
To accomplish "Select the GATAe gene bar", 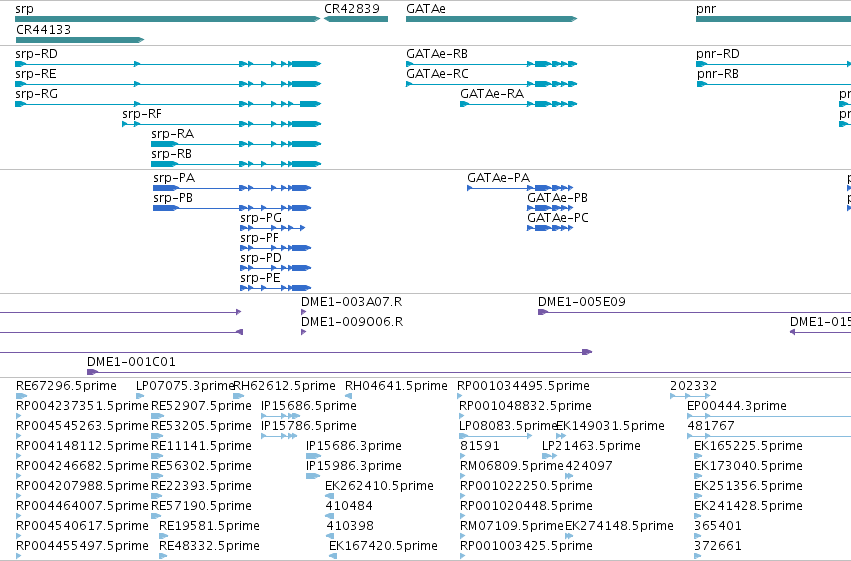I will tap(491, 19).
